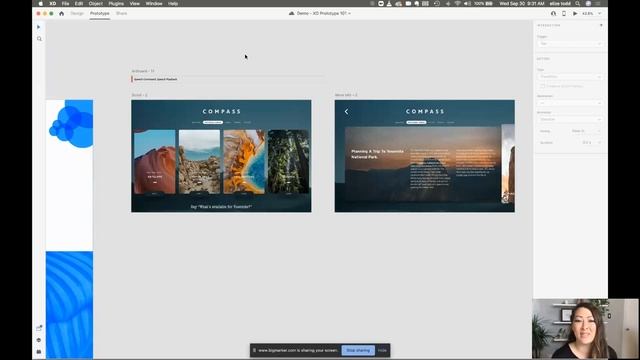Click back chevron on More Info artboard
The image size is (640, 360).
[x=347, y=111]
